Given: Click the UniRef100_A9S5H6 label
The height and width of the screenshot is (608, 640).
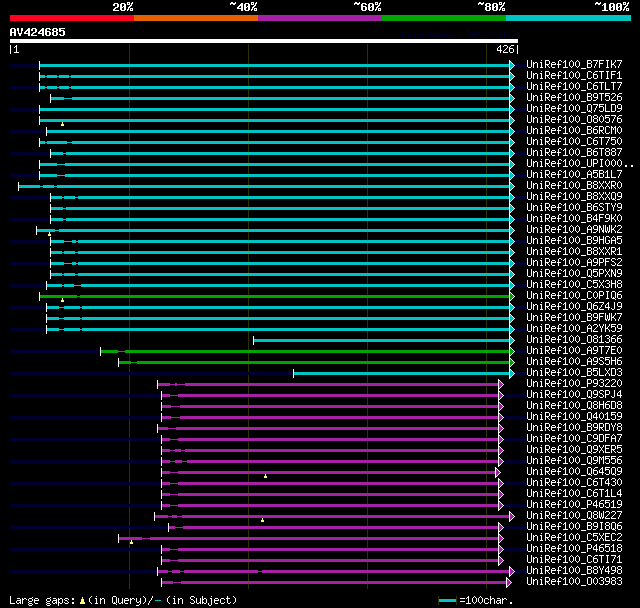Looking at the screenshot, I should (574, 362).
